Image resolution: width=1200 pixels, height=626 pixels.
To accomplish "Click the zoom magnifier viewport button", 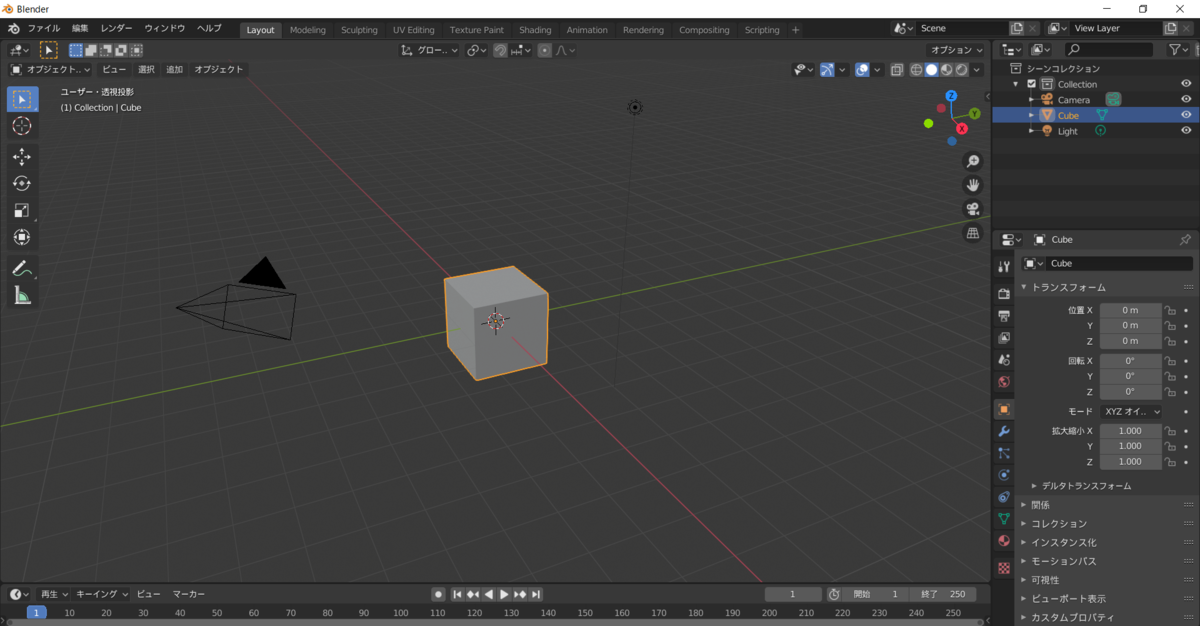I will pos(972,161).
